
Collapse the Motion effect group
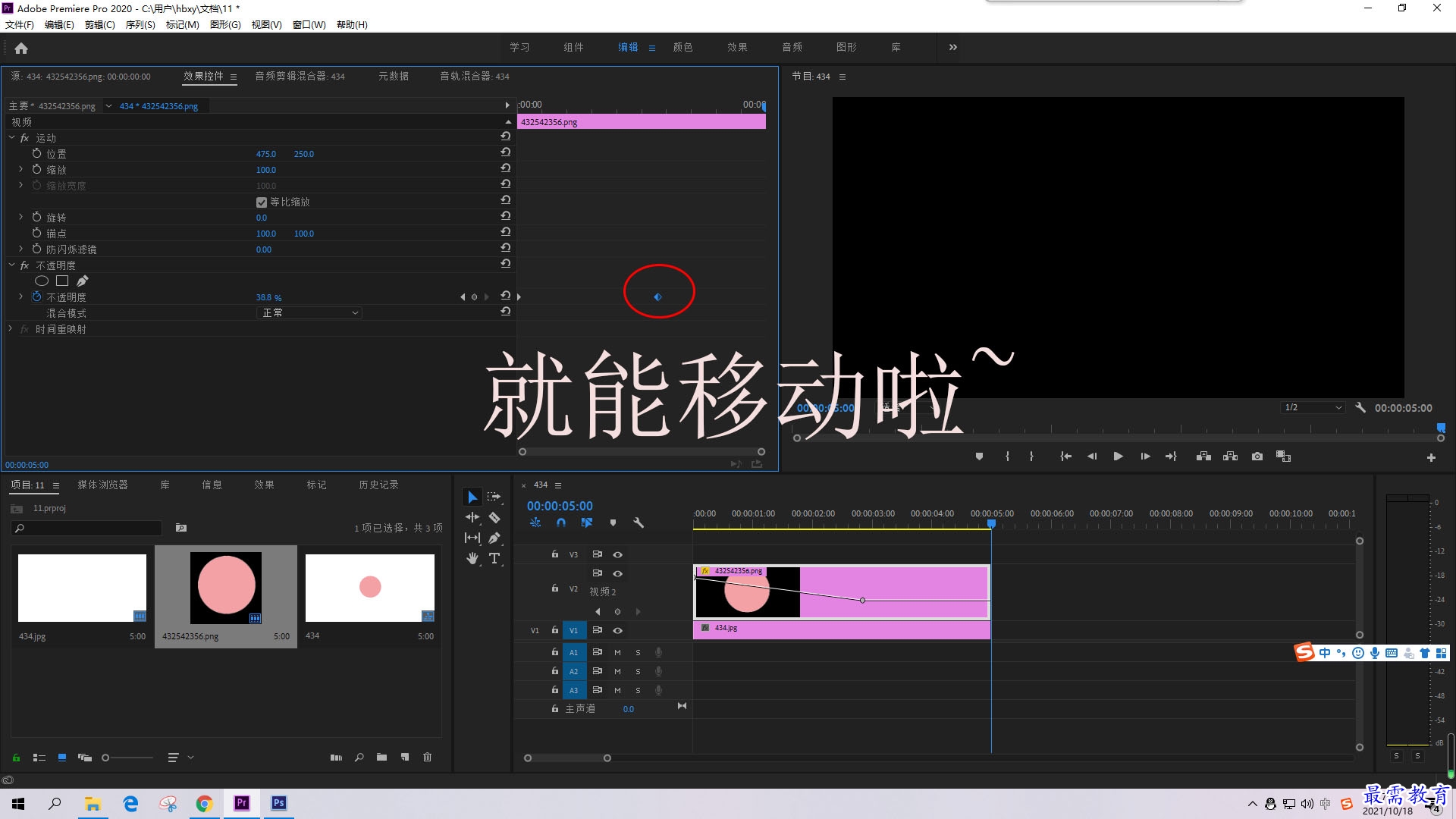tap(11, 138)
